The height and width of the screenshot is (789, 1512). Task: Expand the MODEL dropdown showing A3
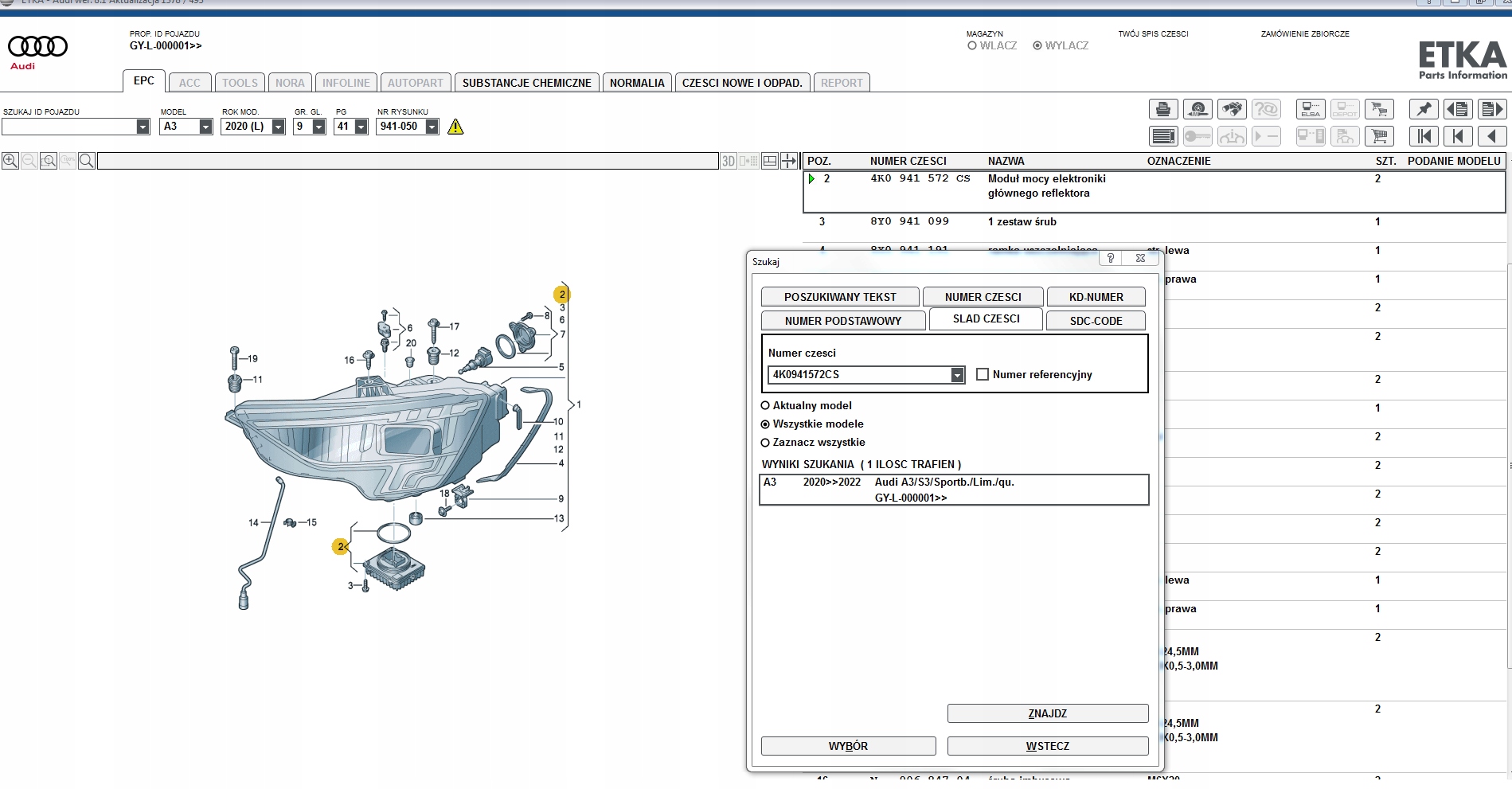[205, 127]
